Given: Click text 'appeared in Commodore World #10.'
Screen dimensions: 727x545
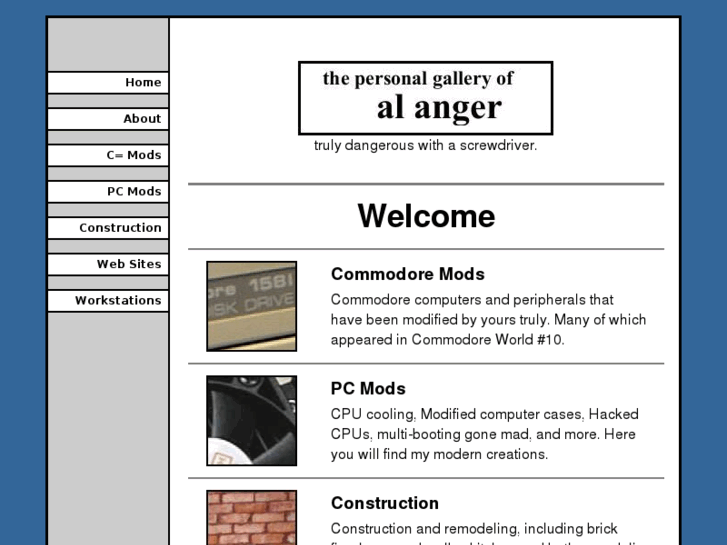Looking at the screenshot, I should coord(447,340).
